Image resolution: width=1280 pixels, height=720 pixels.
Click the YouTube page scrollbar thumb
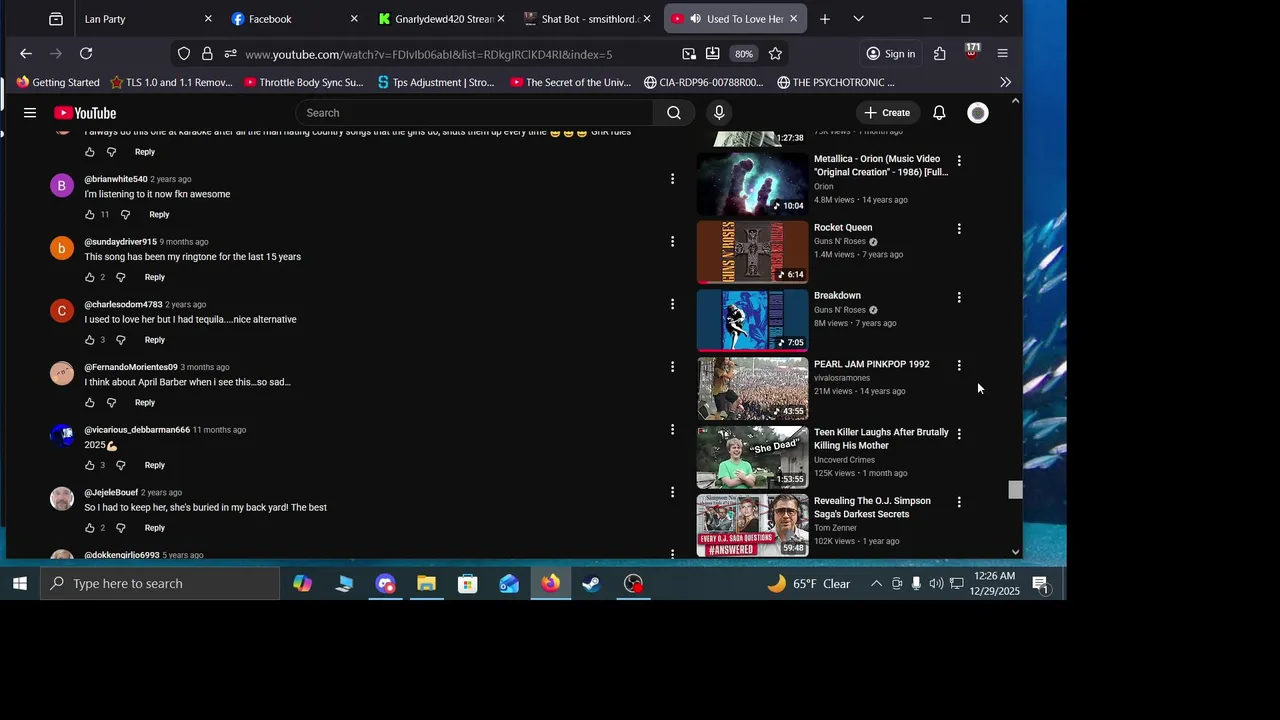(x=1015, y=489)
